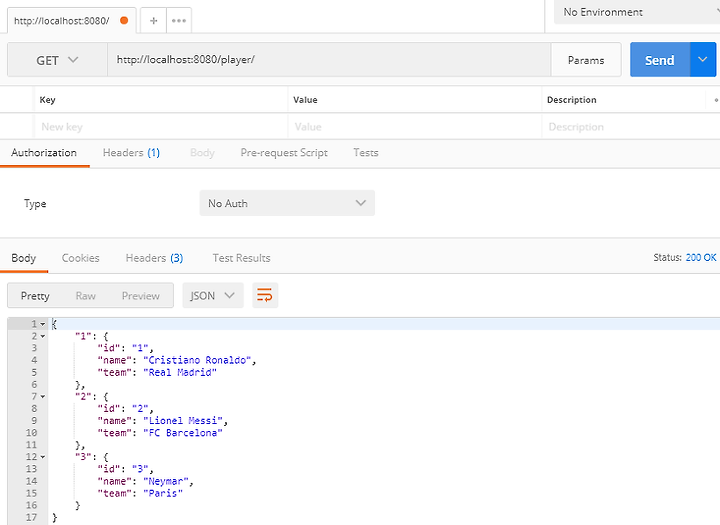
Task: Open the response Cookies tab
Action: (80, 258)
